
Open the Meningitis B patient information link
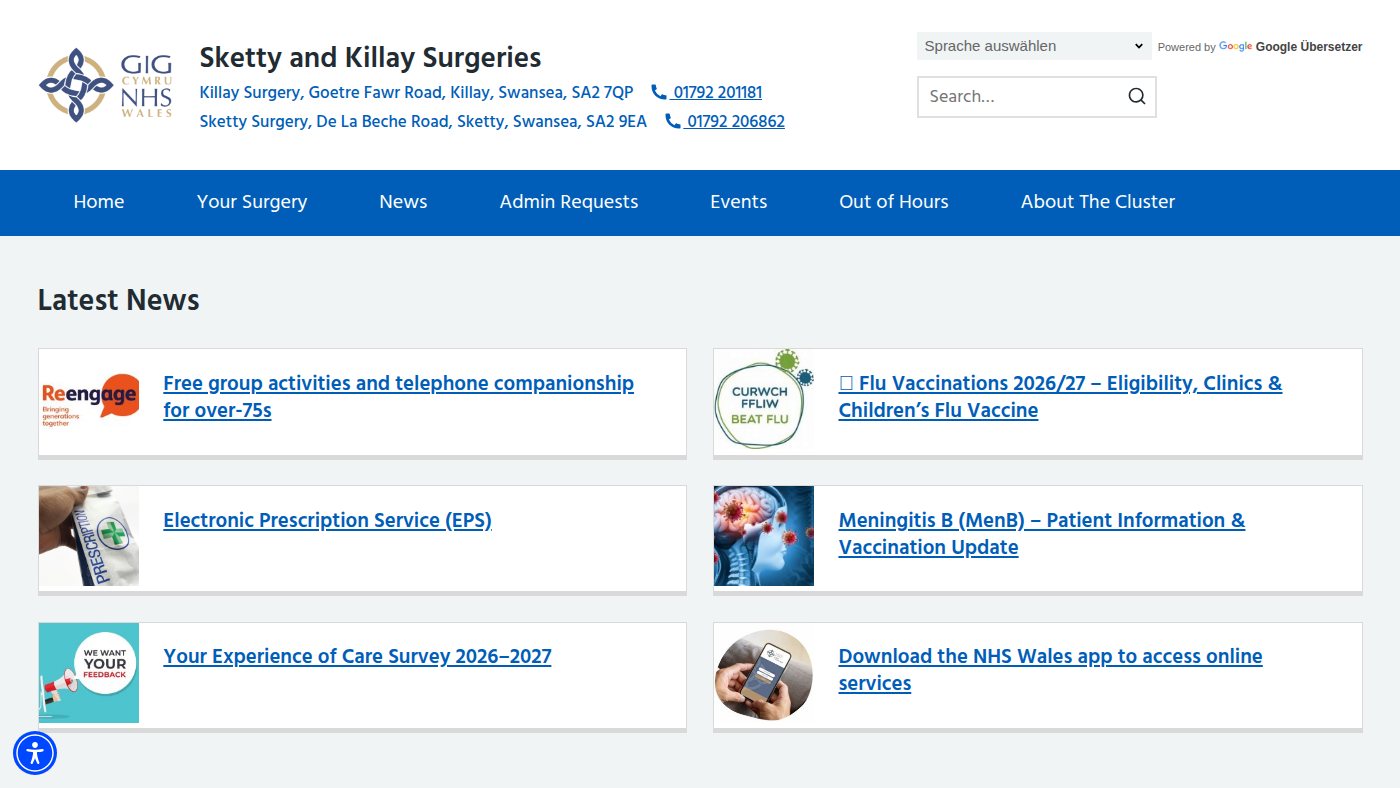[1042, 534]
